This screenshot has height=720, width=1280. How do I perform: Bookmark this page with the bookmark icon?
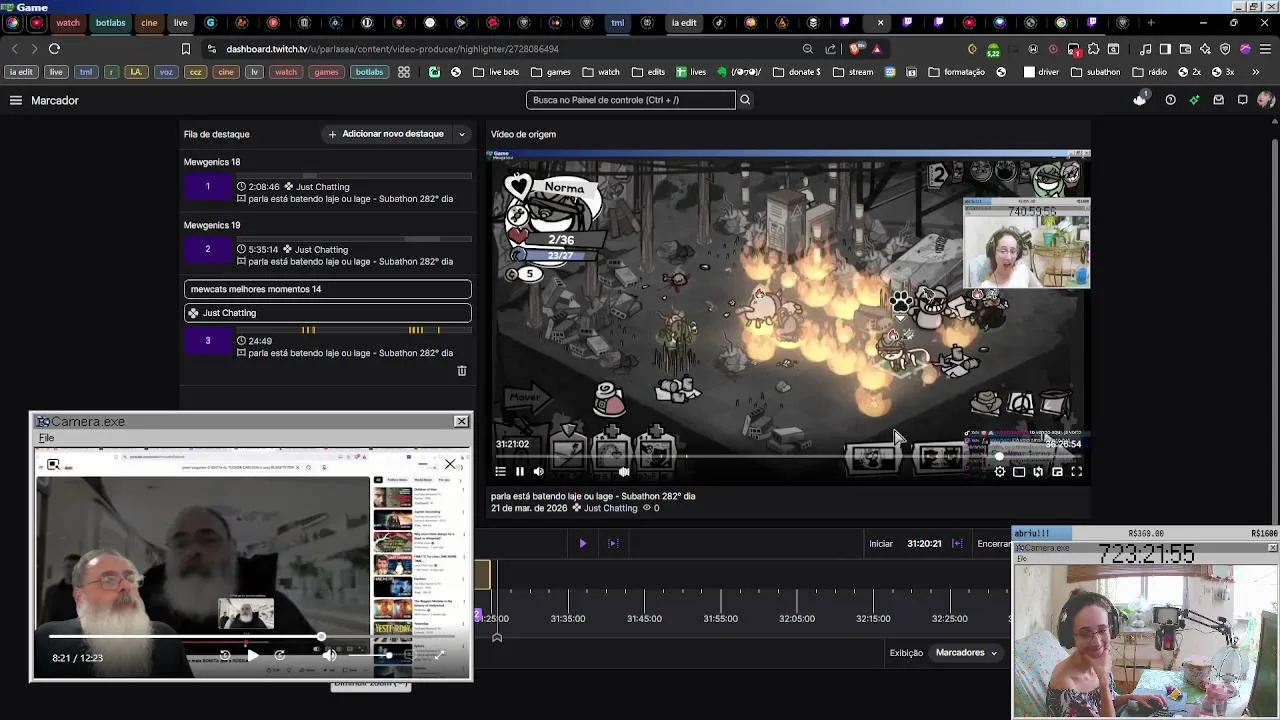(186, 48)
